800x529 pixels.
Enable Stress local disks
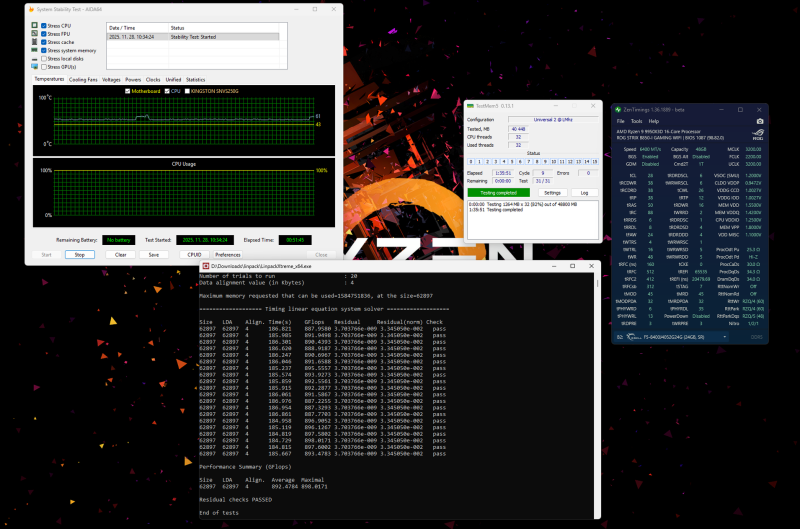click(44, 59)
